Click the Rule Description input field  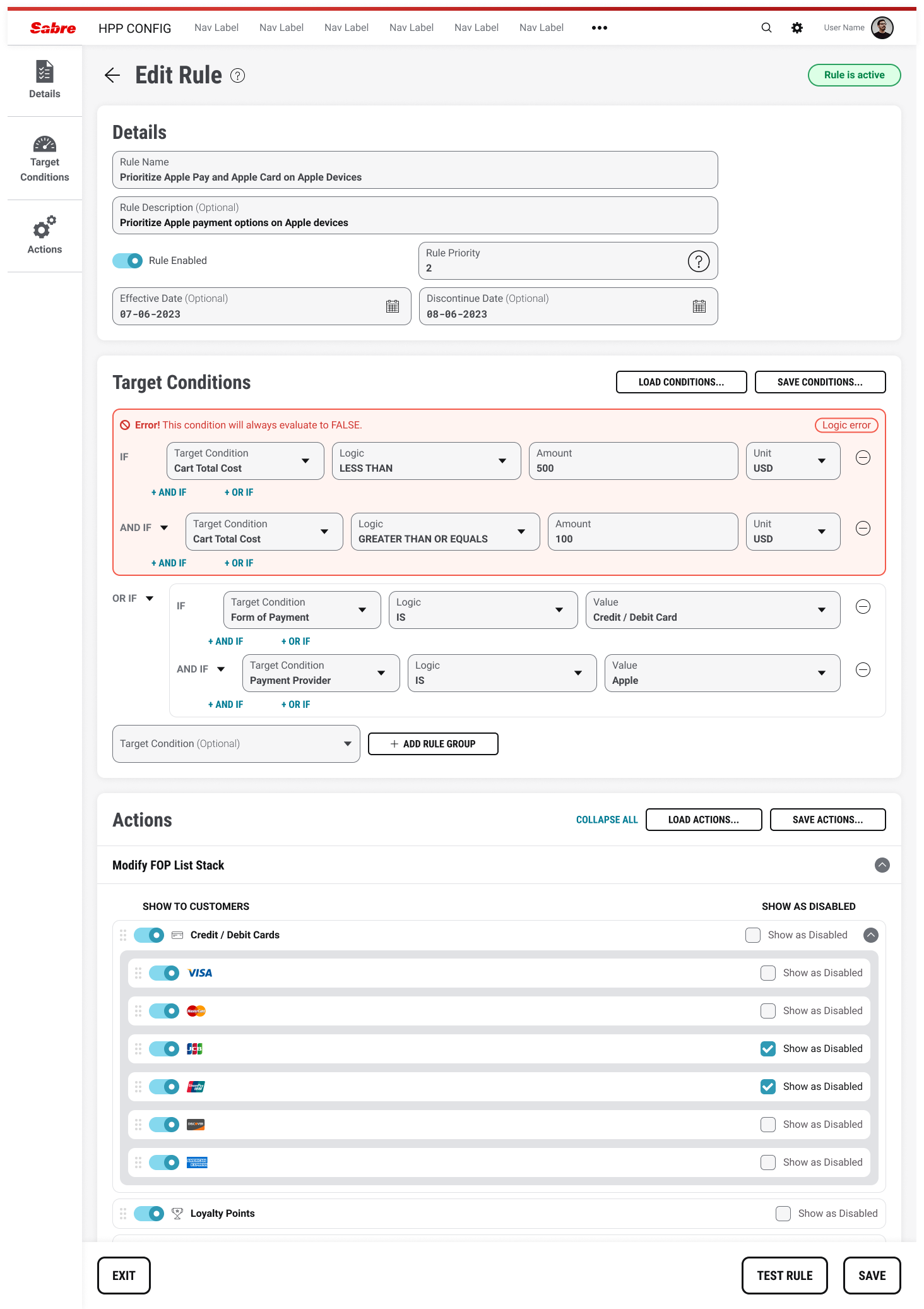[x=415, y=215]
